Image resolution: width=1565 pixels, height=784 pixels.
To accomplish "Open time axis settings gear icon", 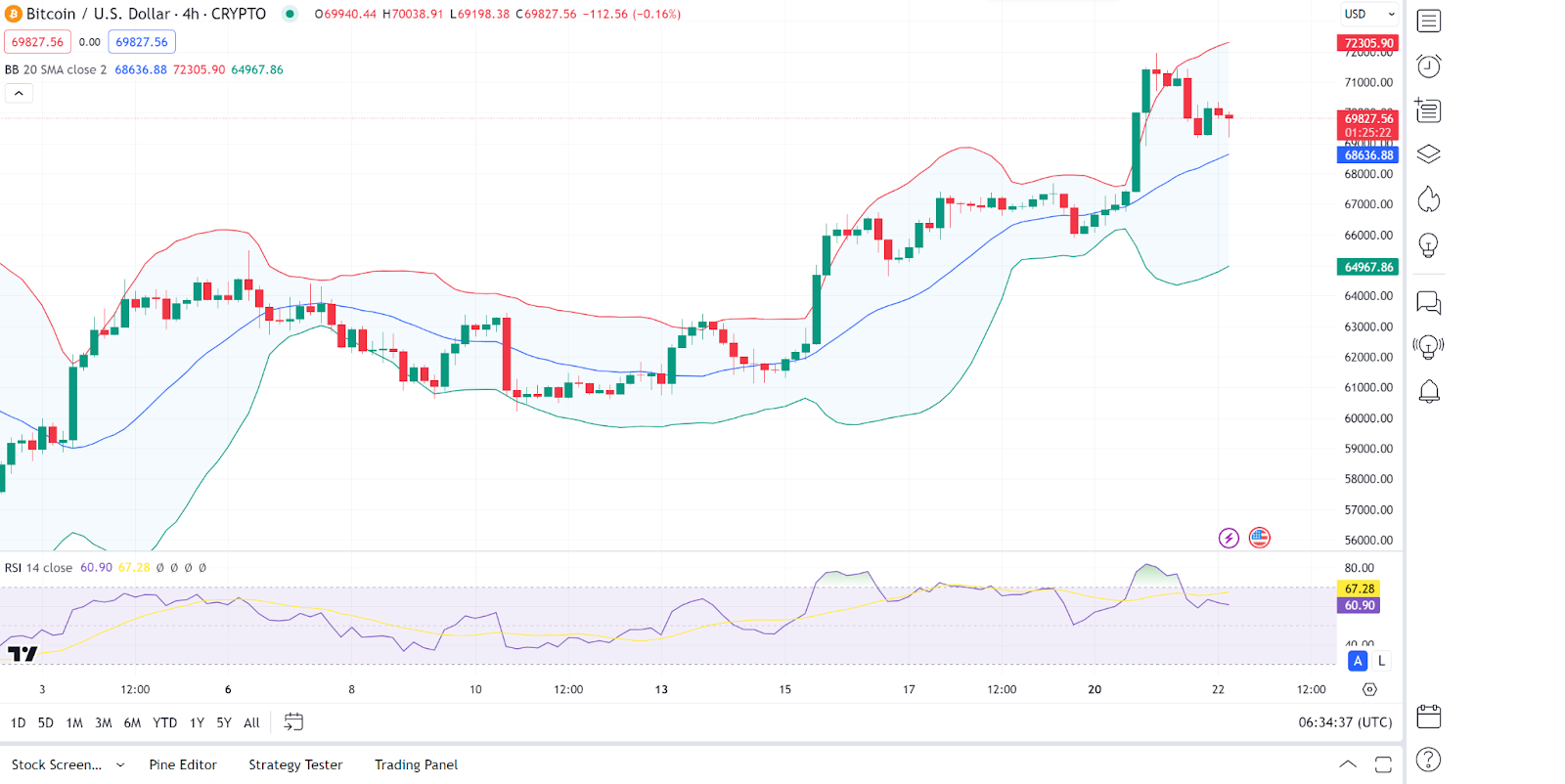I will click(1369, 689).
